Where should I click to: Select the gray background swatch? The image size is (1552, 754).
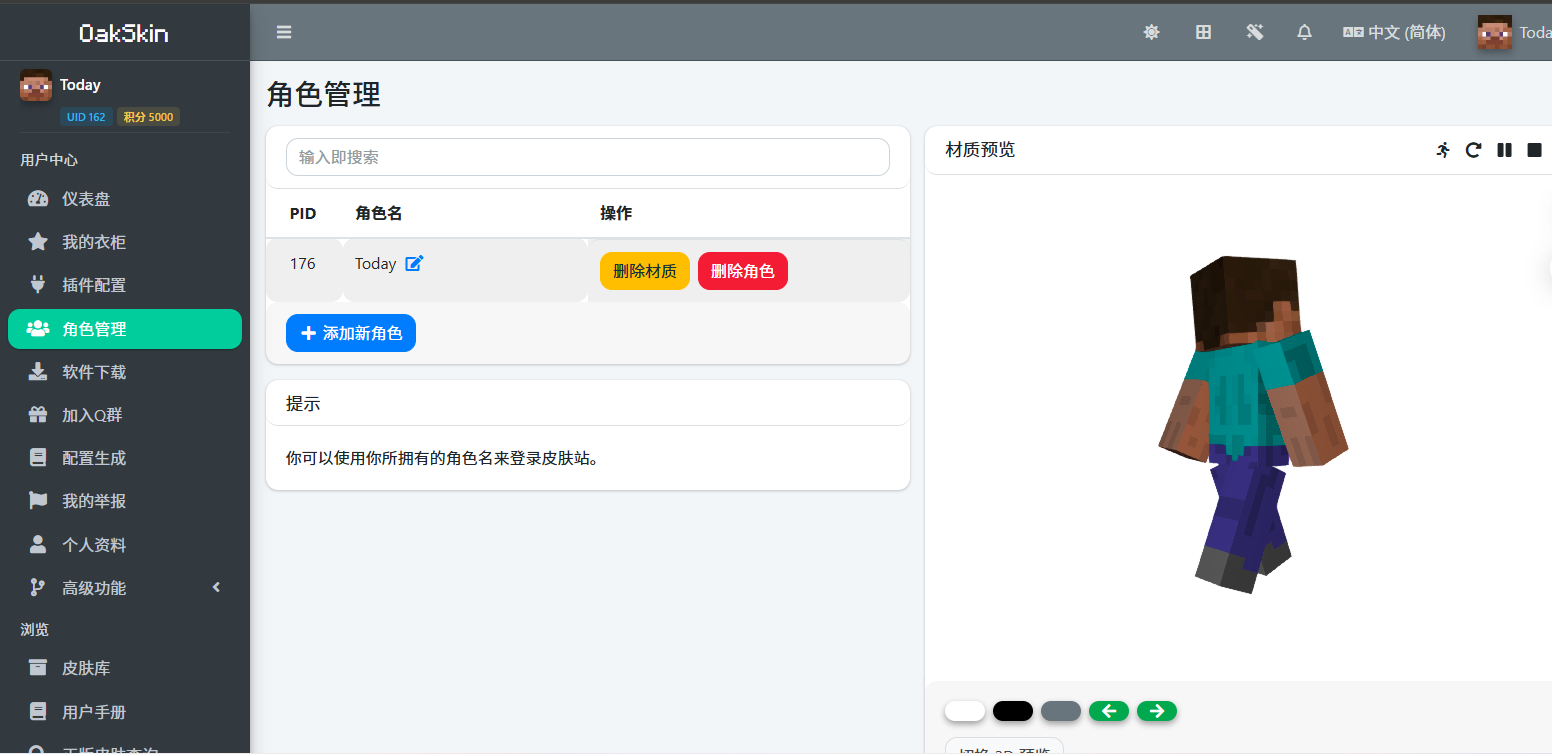(x=1061, y=711)
